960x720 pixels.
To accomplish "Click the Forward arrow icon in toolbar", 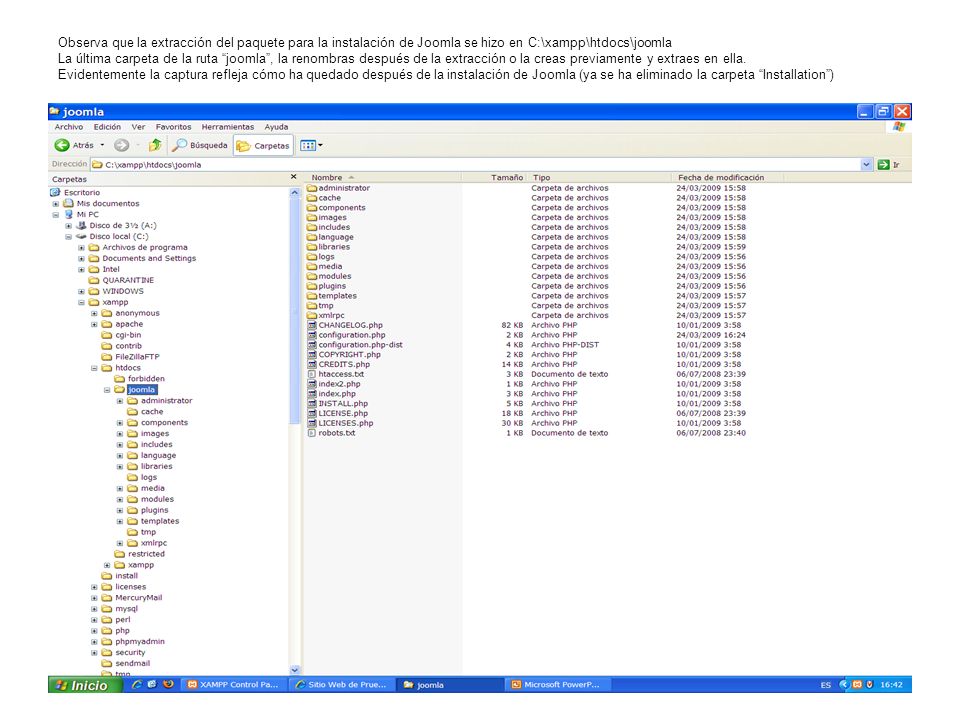I will pos(122,145).
